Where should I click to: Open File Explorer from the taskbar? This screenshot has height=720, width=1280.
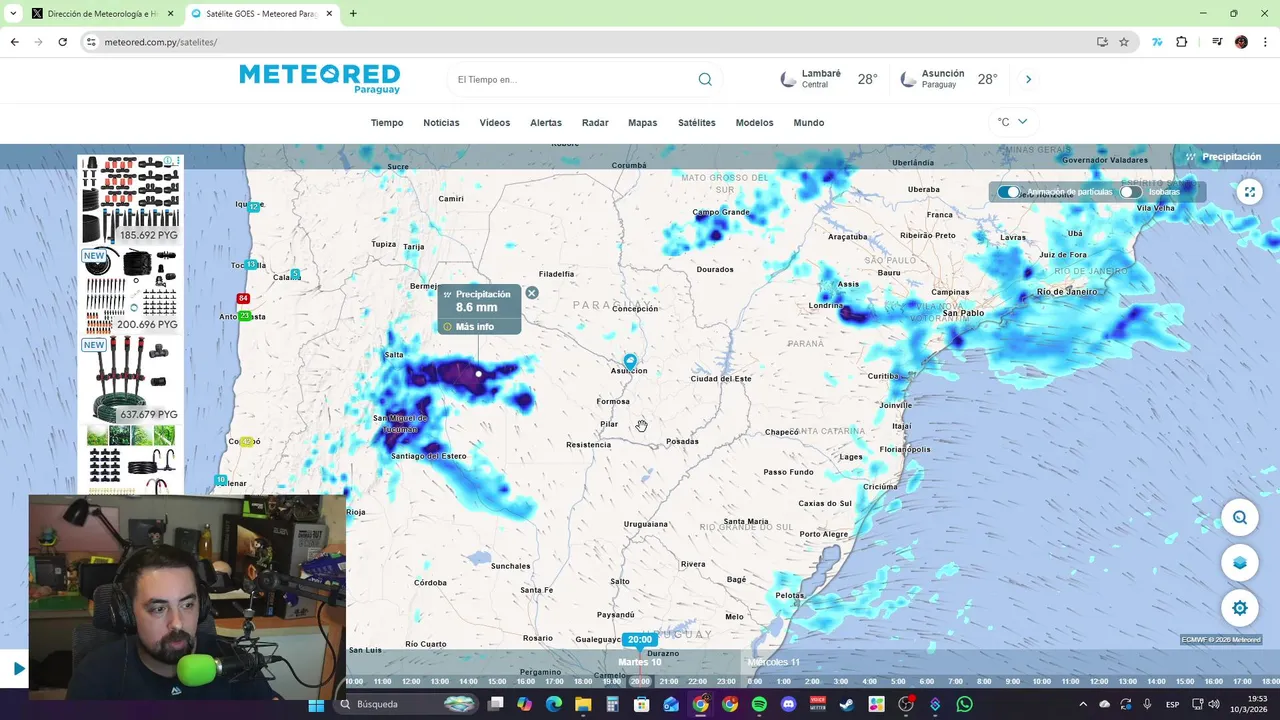click(583, 704)
